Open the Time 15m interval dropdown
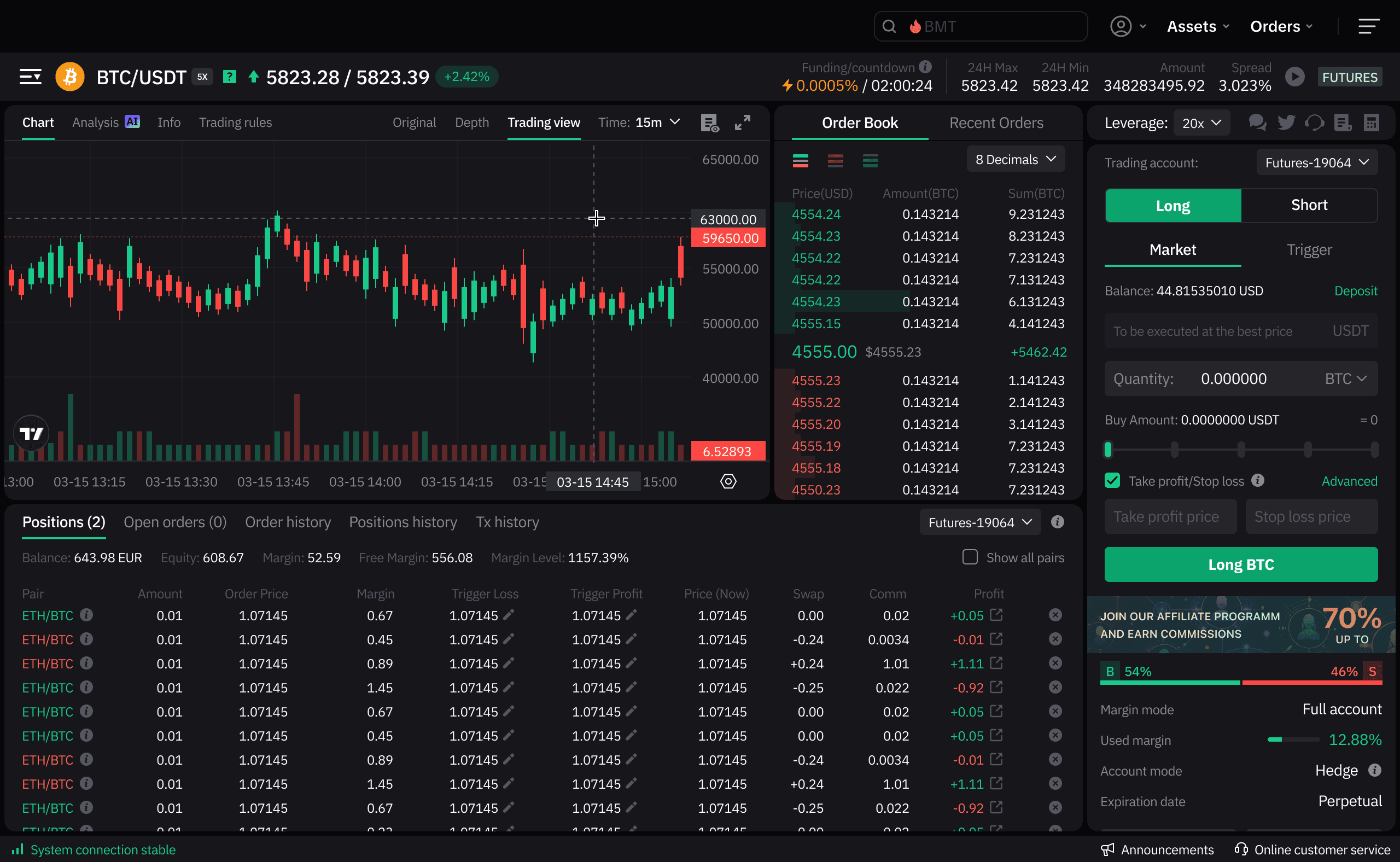 pos(639,123)
